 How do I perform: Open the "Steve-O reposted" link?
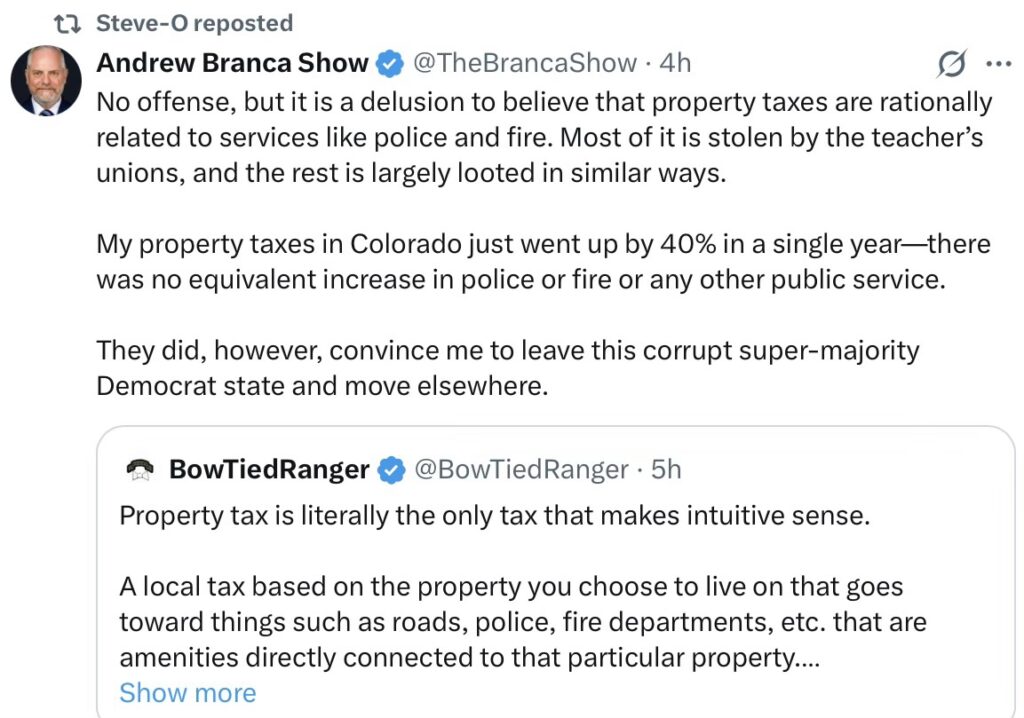point(194,23)
